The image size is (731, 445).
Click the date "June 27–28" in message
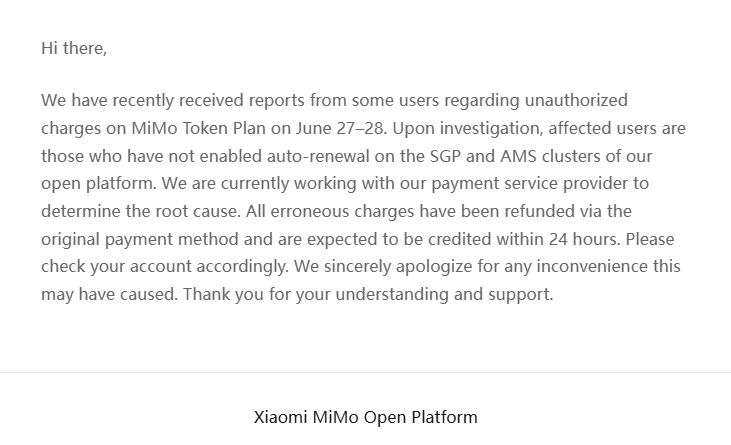[341, 128]
